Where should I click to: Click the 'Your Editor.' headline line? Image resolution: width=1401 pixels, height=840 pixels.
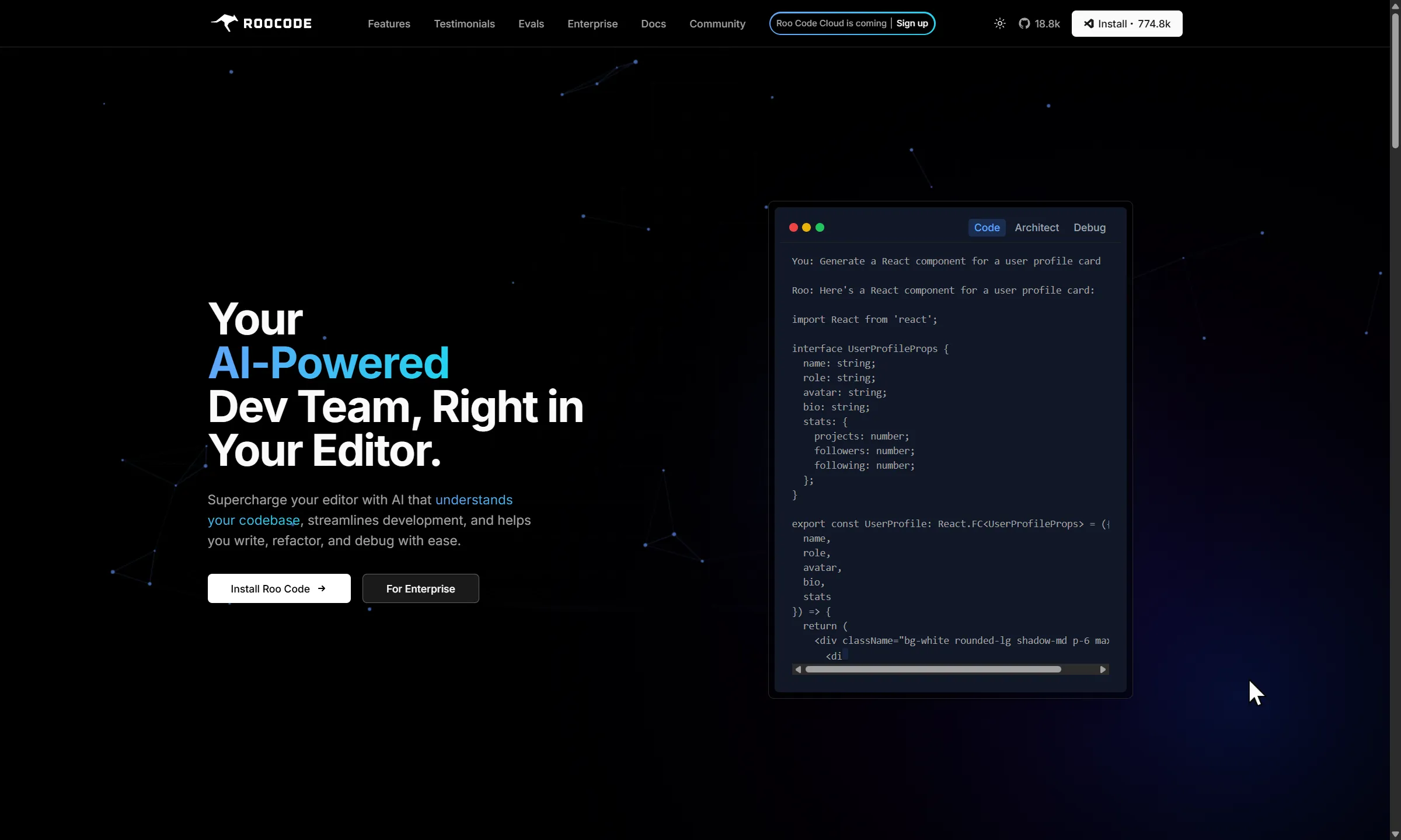[x=325, y=451]
